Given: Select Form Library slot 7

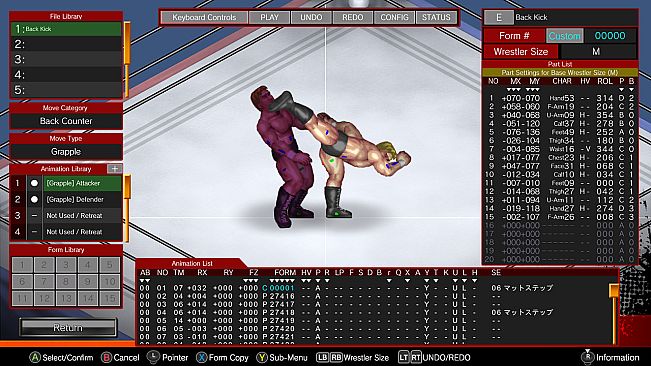Looking at the screenshot, I should tap(44, 281).
